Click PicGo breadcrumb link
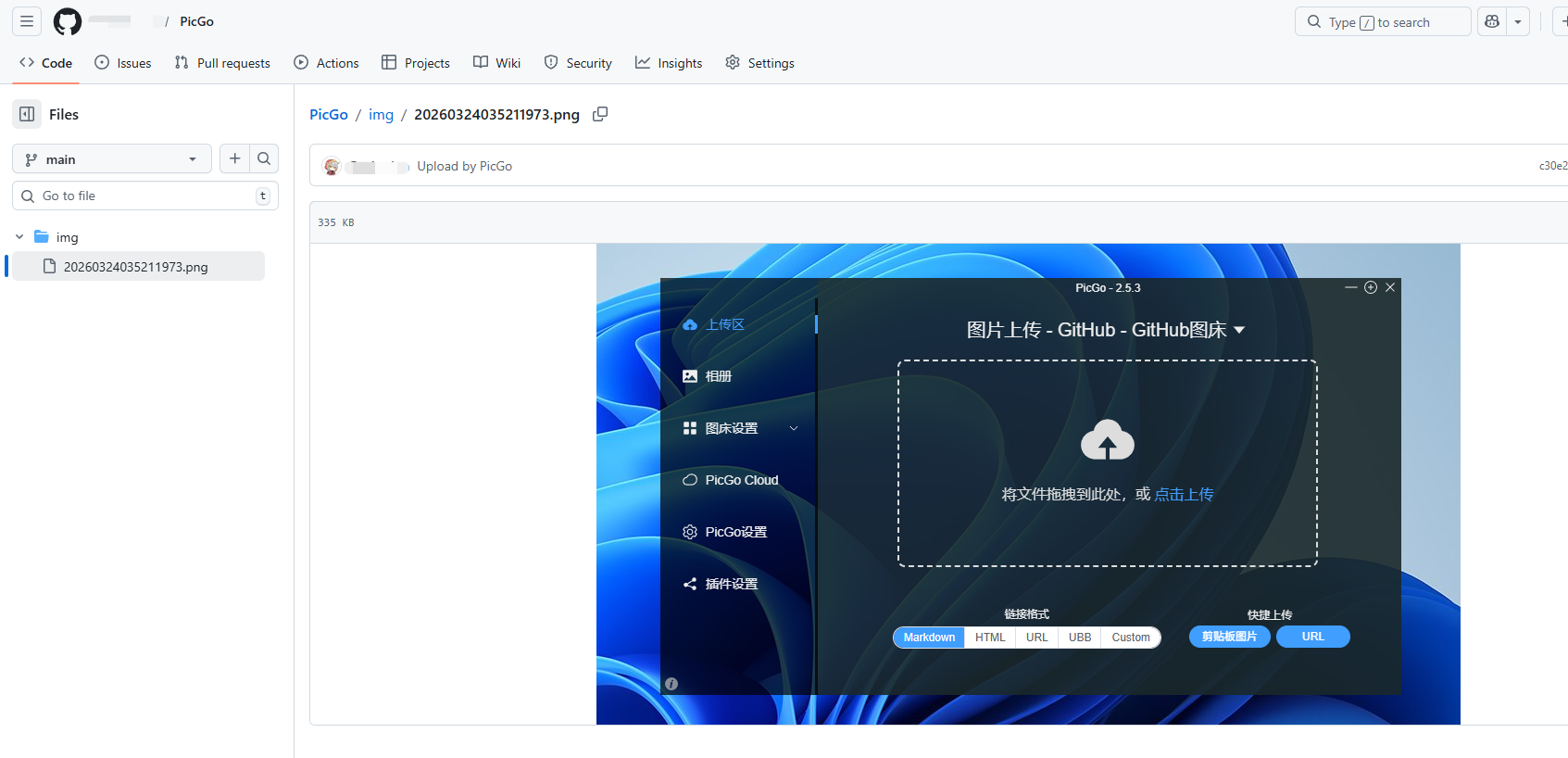 tap(329, 114)
